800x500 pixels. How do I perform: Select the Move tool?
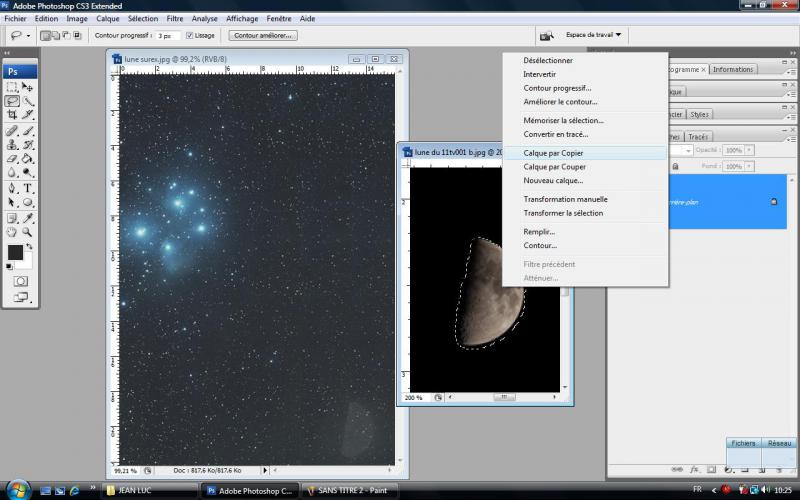click(28, 87)
